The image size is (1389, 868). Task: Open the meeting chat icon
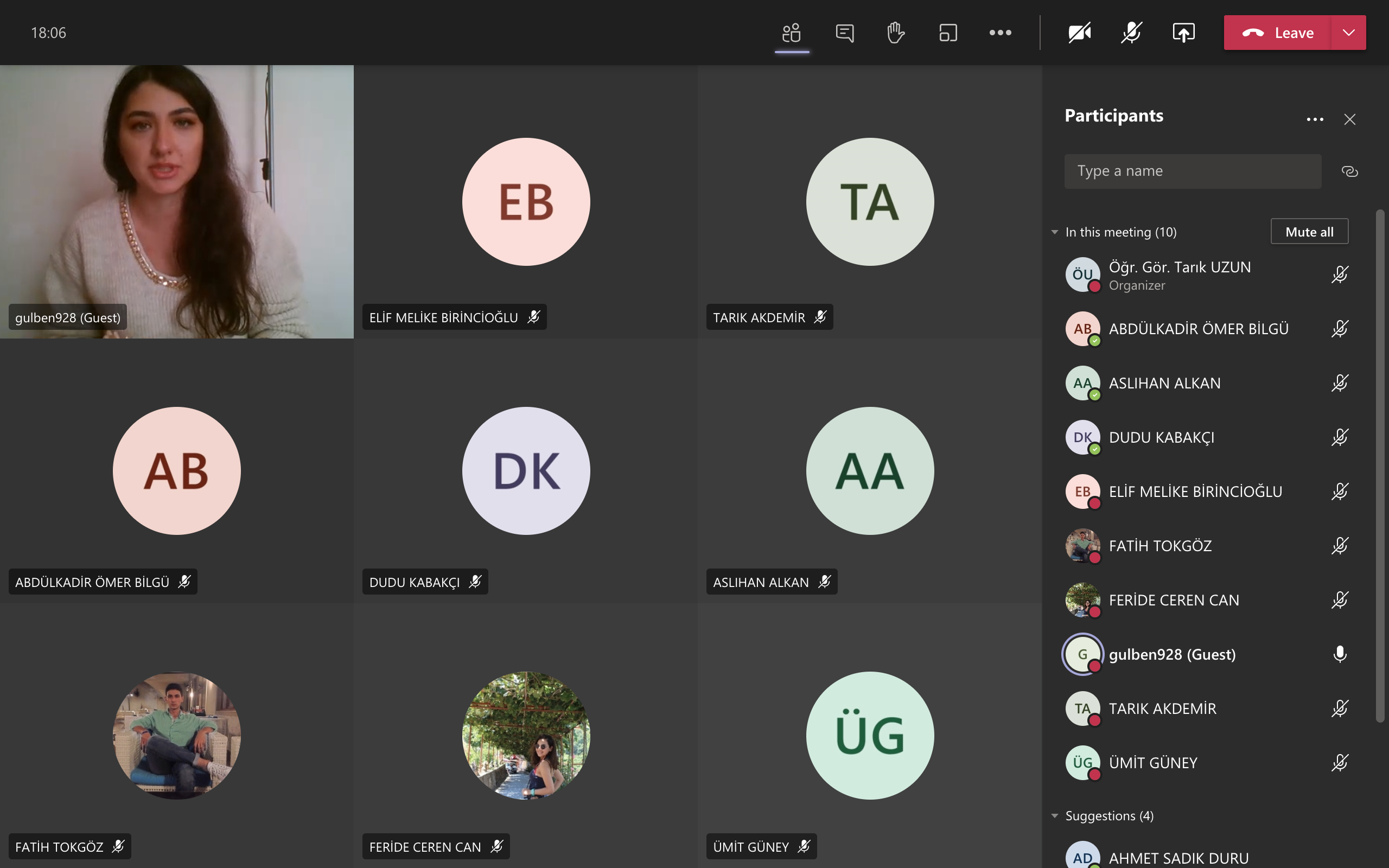tap(844, 33)
